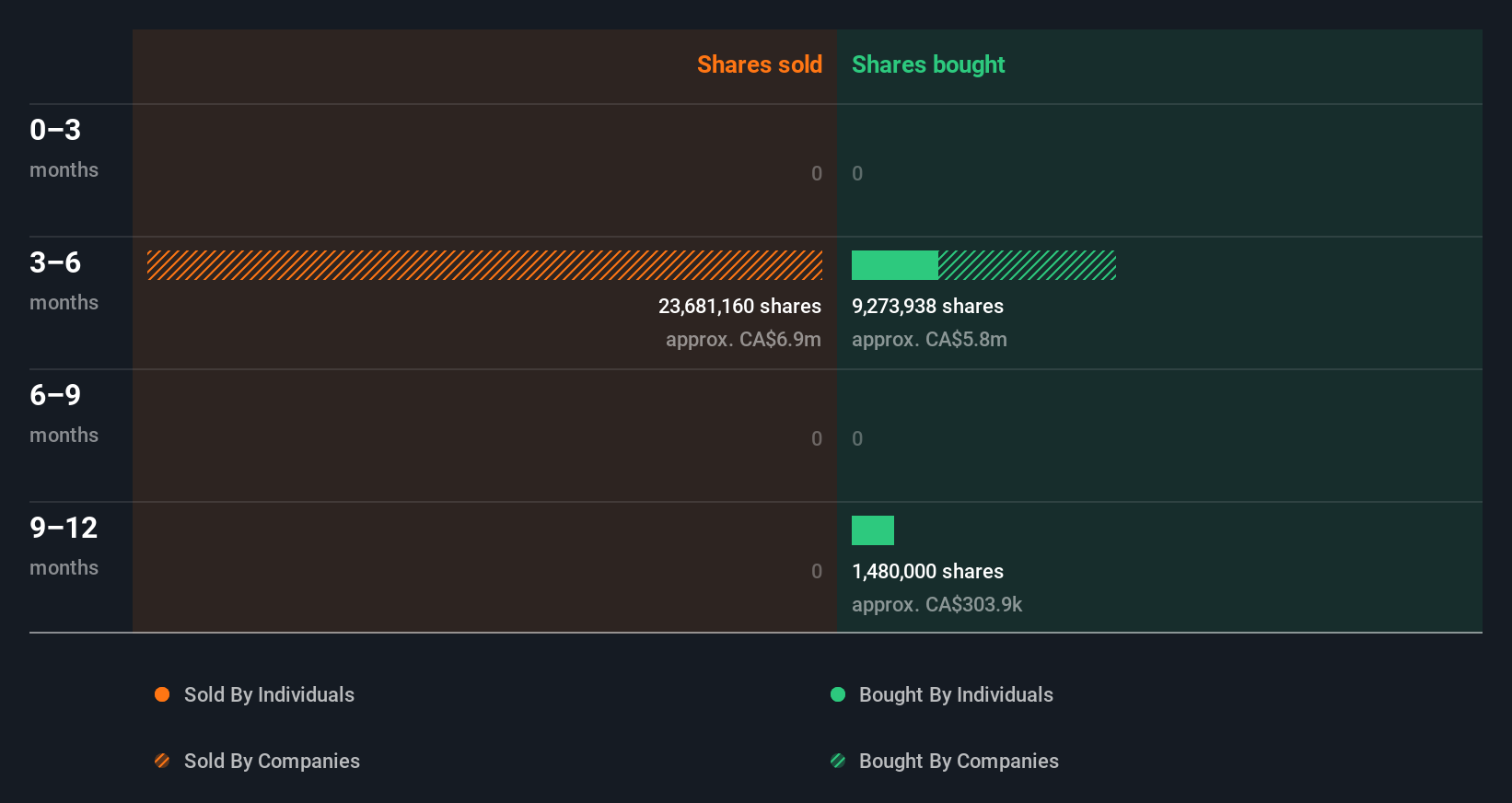
Task: Click the orange Sold By Individuals legend dot
Action: 162,694
